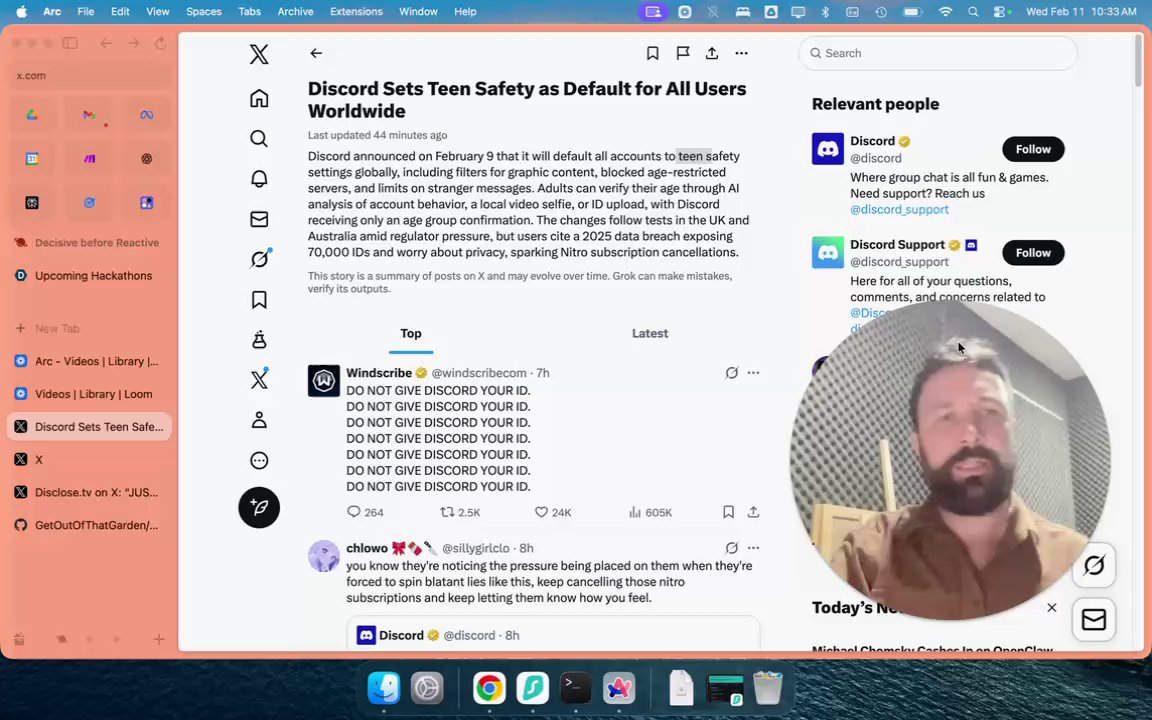Open @discord_support link in Discord bio

click(899, 209)
